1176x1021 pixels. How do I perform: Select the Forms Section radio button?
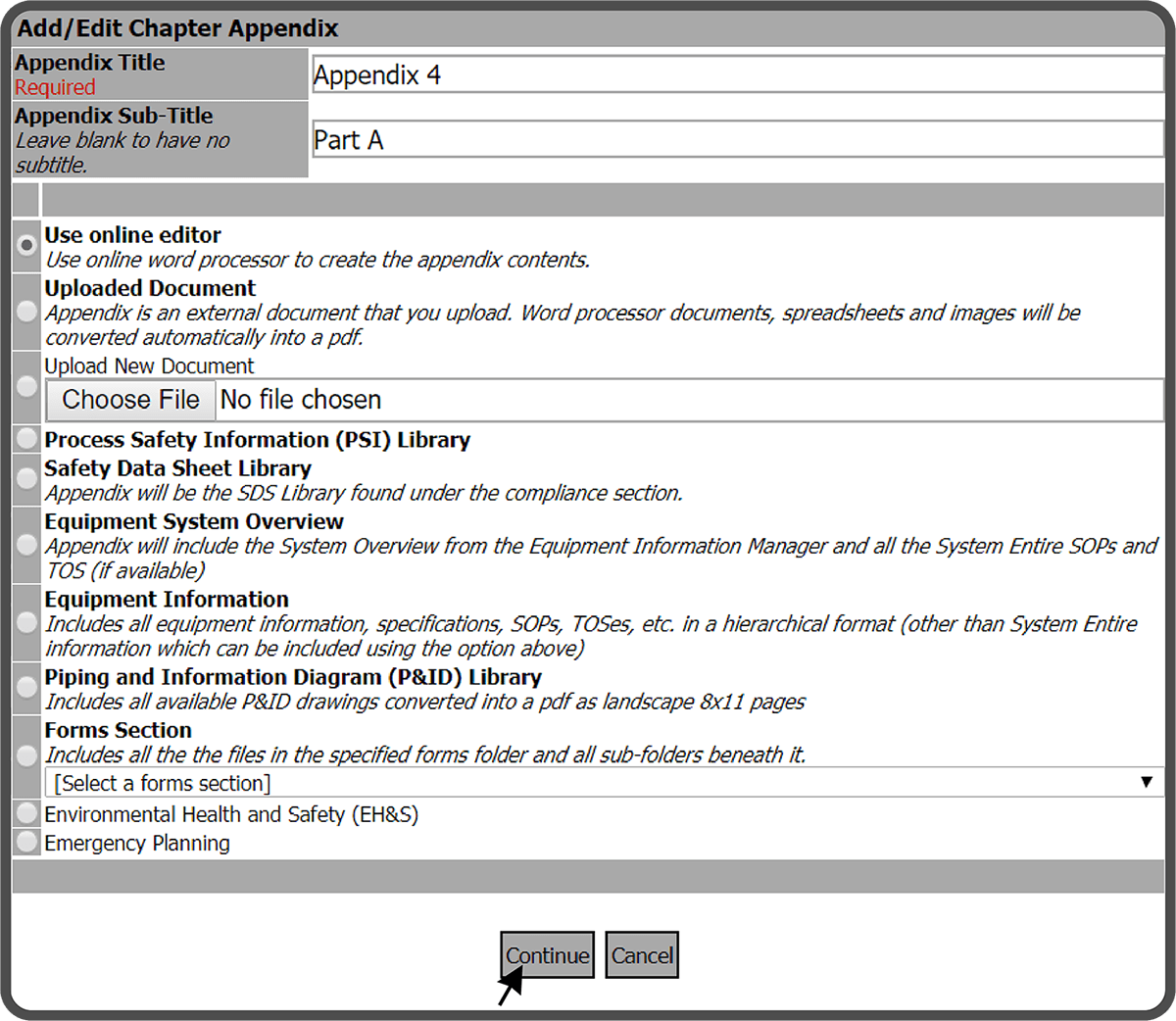tap(26, 754)
